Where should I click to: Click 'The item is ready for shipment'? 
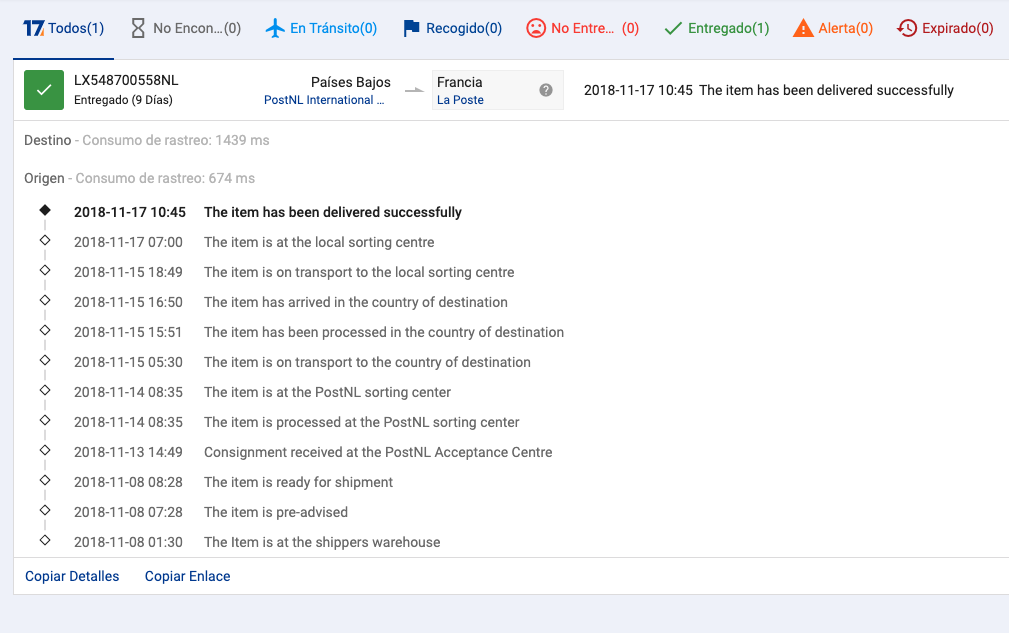pyautogui.click(x=299, y=482)
